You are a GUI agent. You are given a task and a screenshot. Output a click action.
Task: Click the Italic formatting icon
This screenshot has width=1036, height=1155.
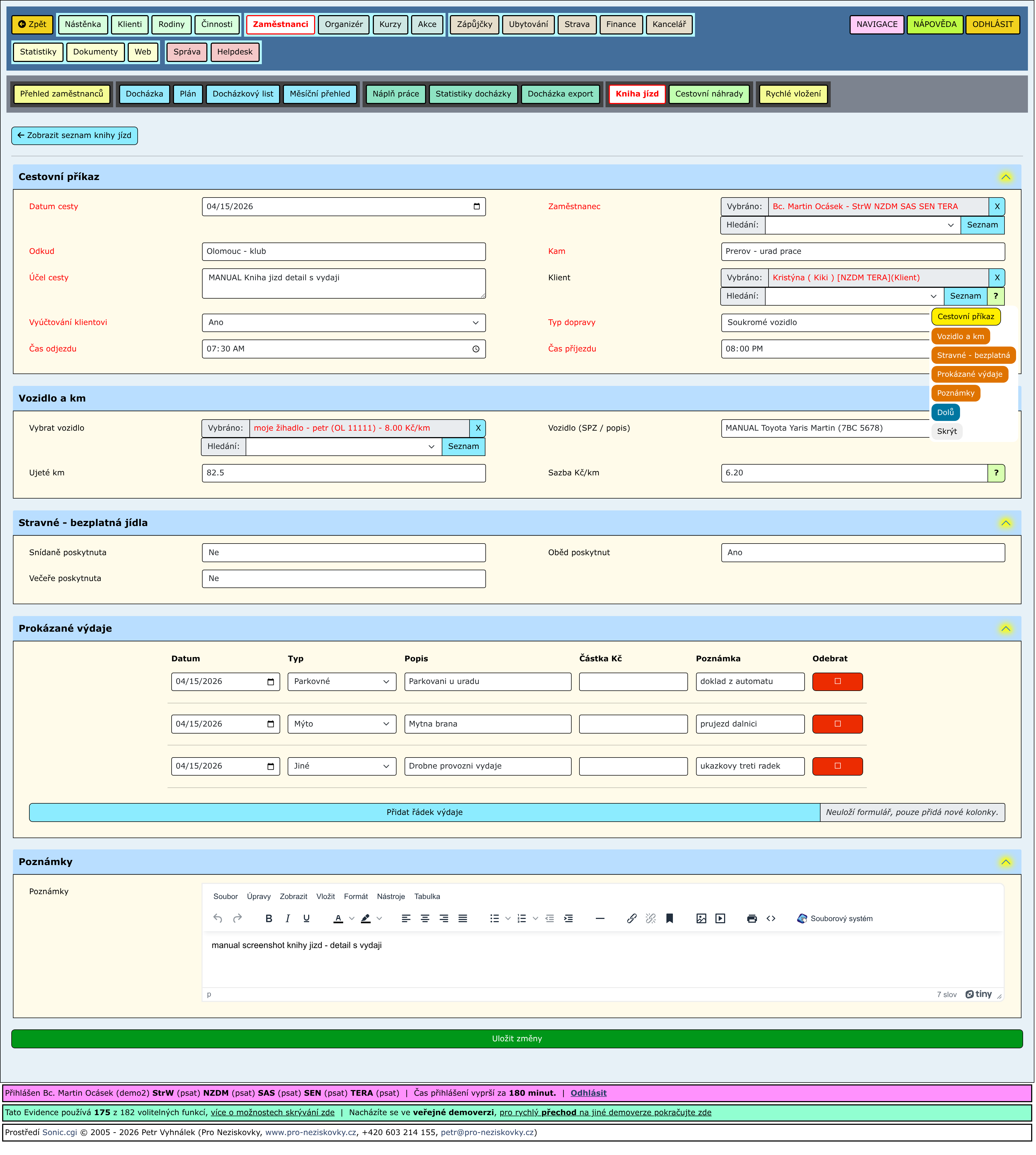(287, 919)
